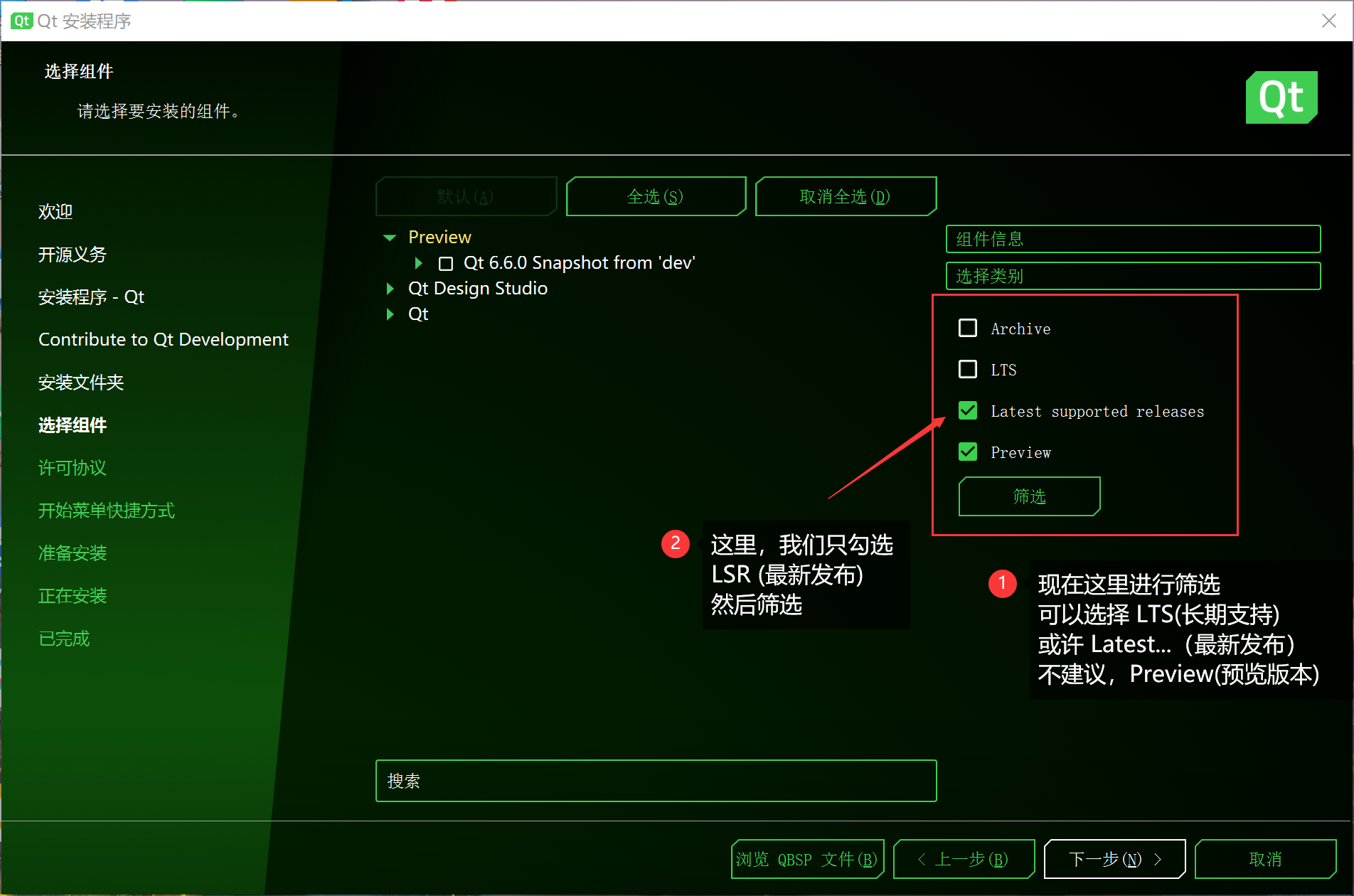Screen dimensions: 1354x896
Task: Select the 选择组件 sidebar step
Action: tap(73, 425)
